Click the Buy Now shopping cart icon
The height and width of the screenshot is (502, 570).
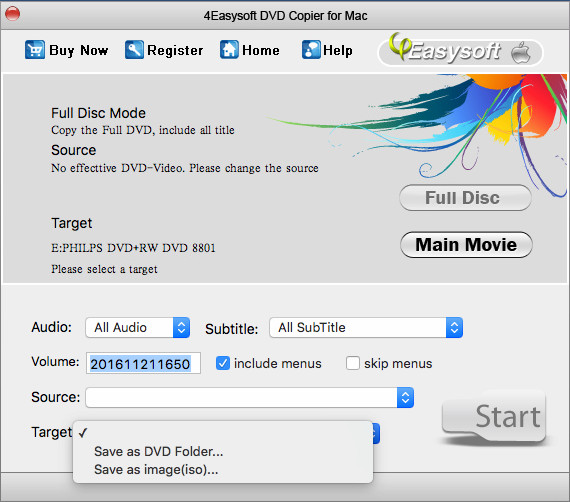click(35, 50)
